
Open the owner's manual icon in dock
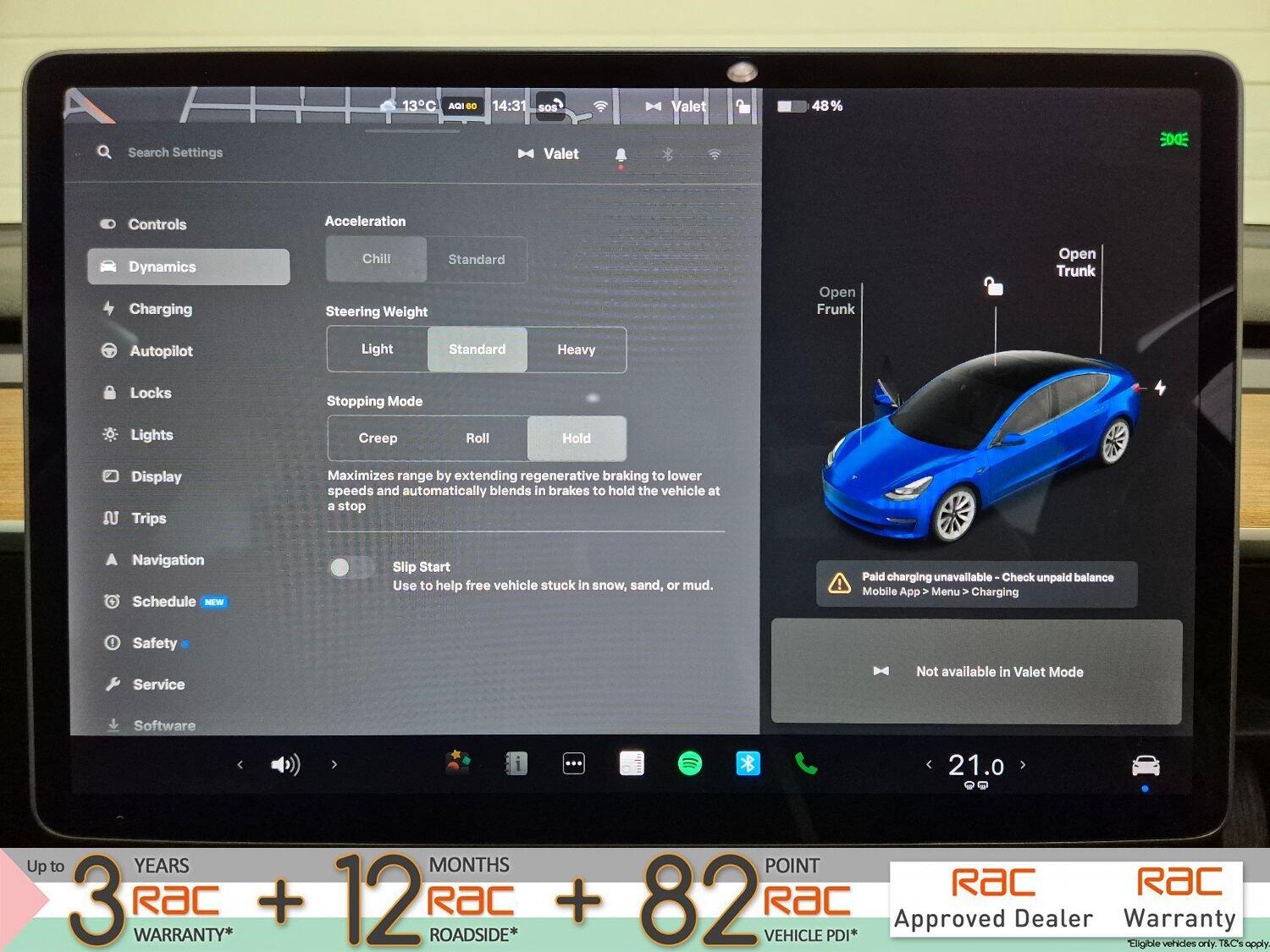pyautogui.click(x=516, y=764)
